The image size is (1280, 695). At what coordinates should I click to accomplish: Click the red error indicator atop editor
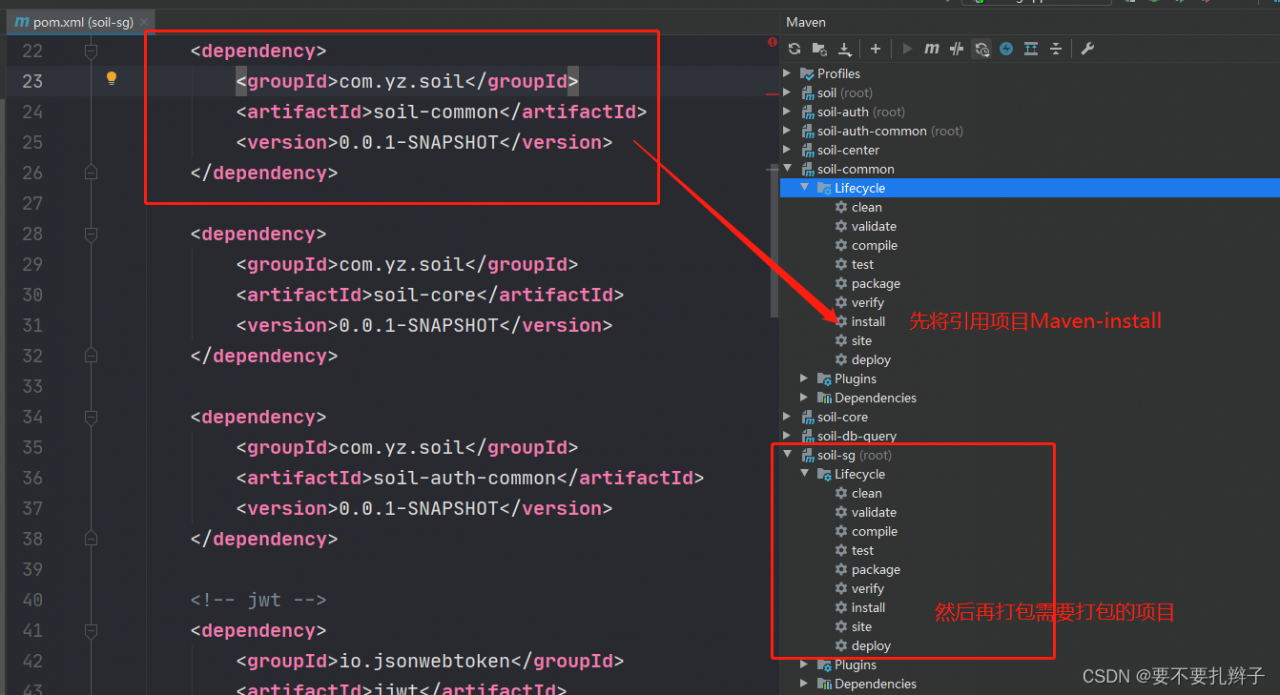[772, 42]
